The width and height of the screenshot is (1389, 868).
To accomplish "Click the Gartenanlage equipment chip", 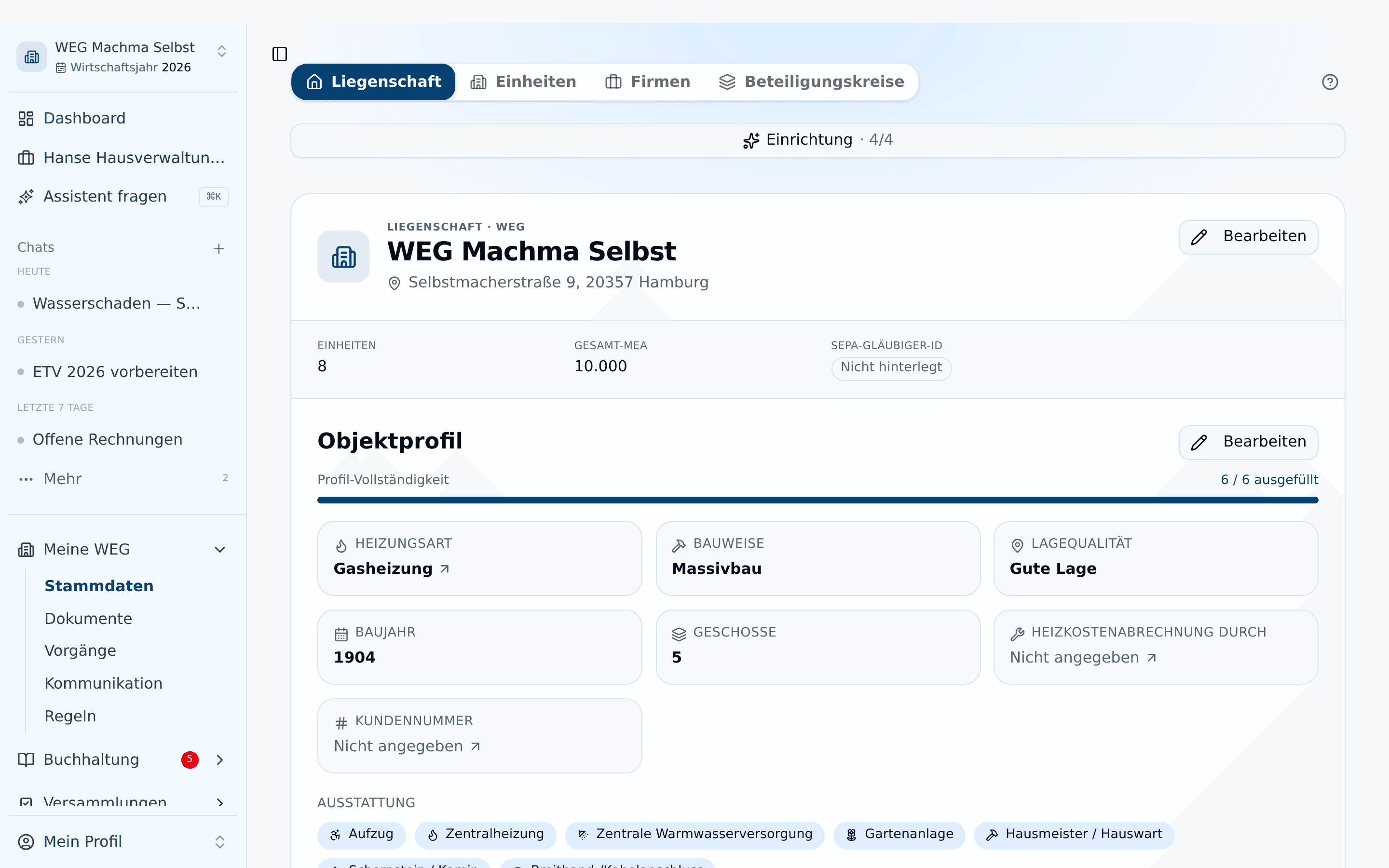I will [x=899, y=835].
